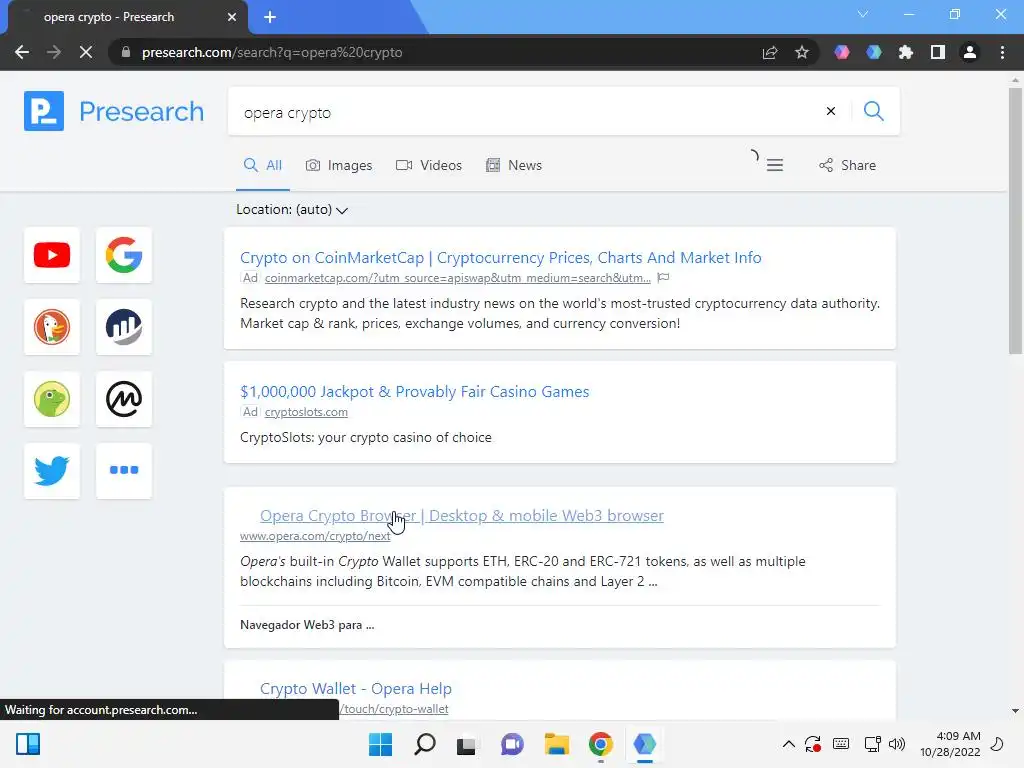Open the Google search shortcut tile
1024x768 pixels.
coord(123,255)
